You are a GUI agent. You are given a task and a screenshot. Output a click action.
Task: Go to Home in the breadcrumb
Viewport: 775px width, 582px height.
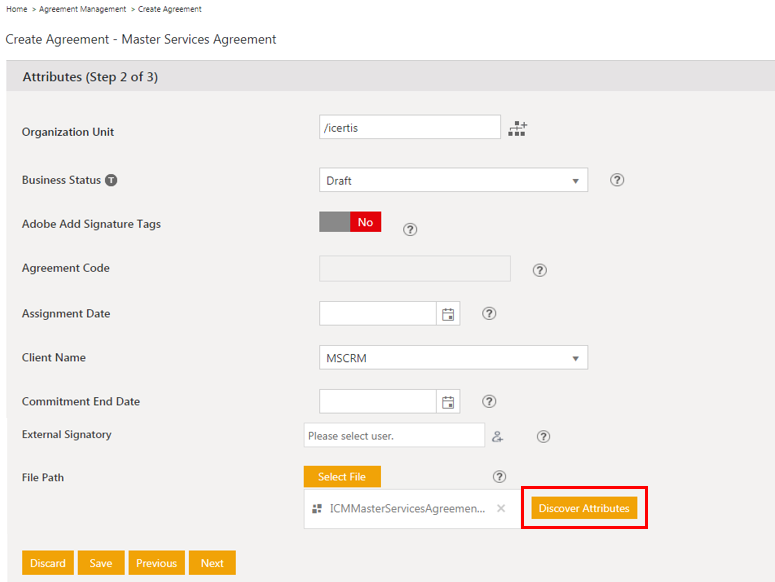point(16,9)
